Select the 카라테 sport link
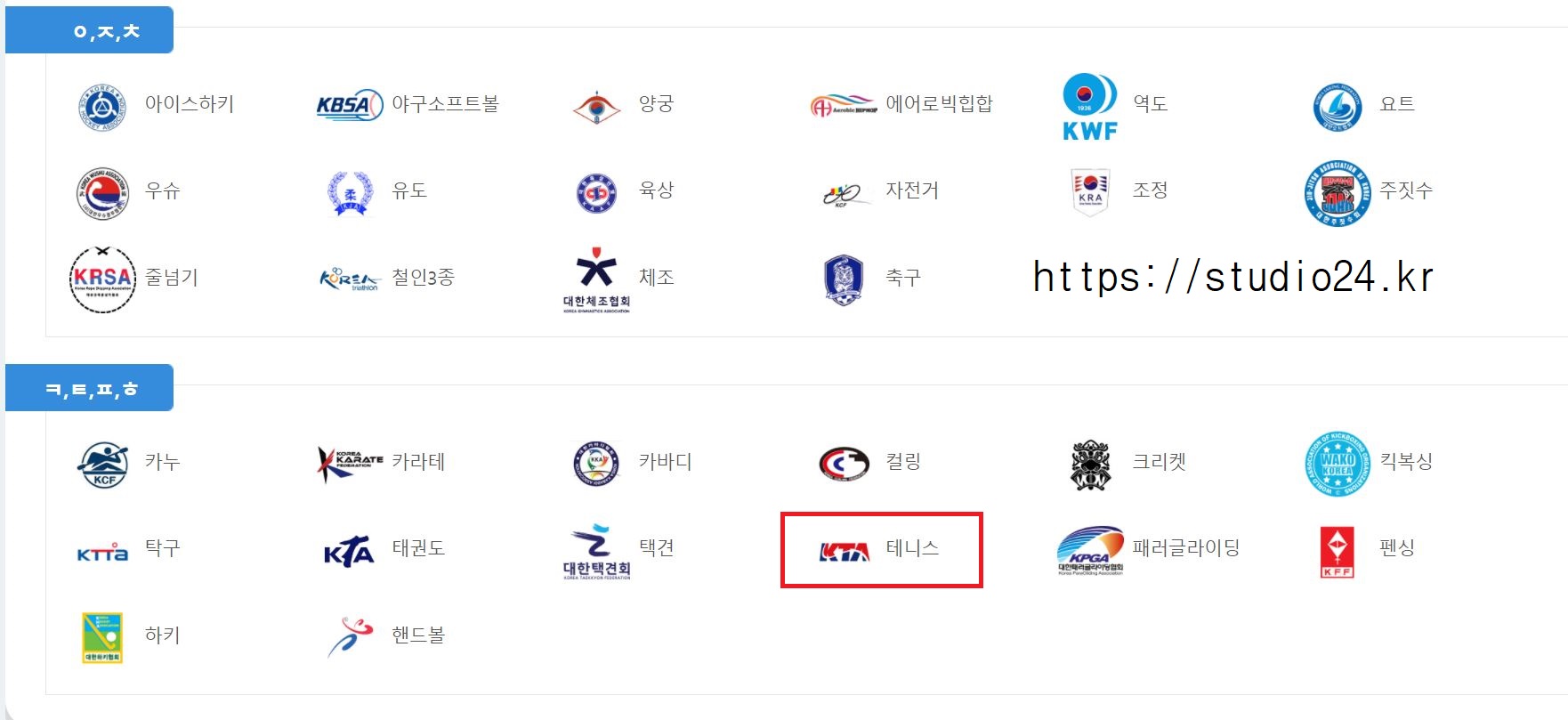 418,462
